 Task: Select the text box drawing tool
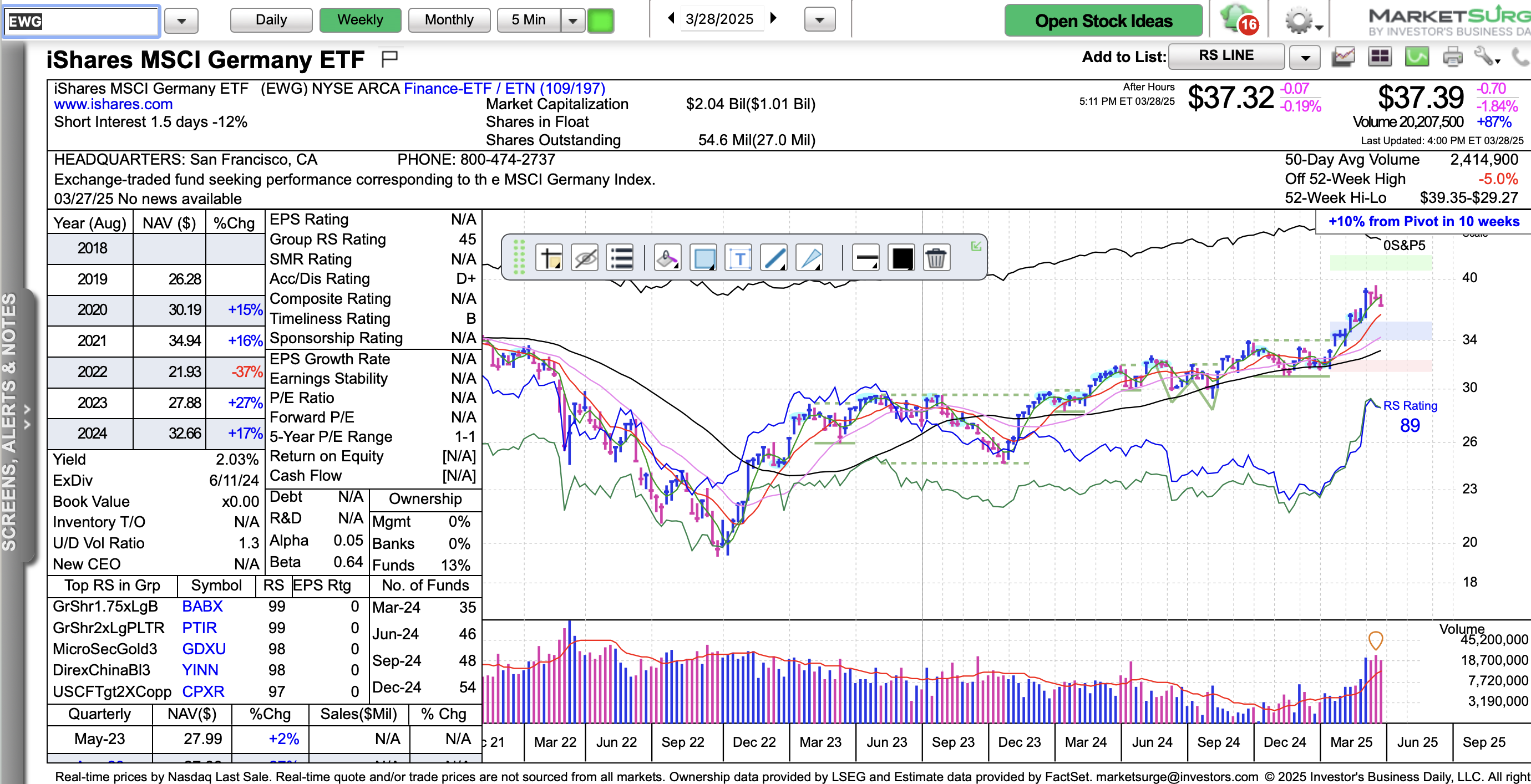tap(739, 258)
